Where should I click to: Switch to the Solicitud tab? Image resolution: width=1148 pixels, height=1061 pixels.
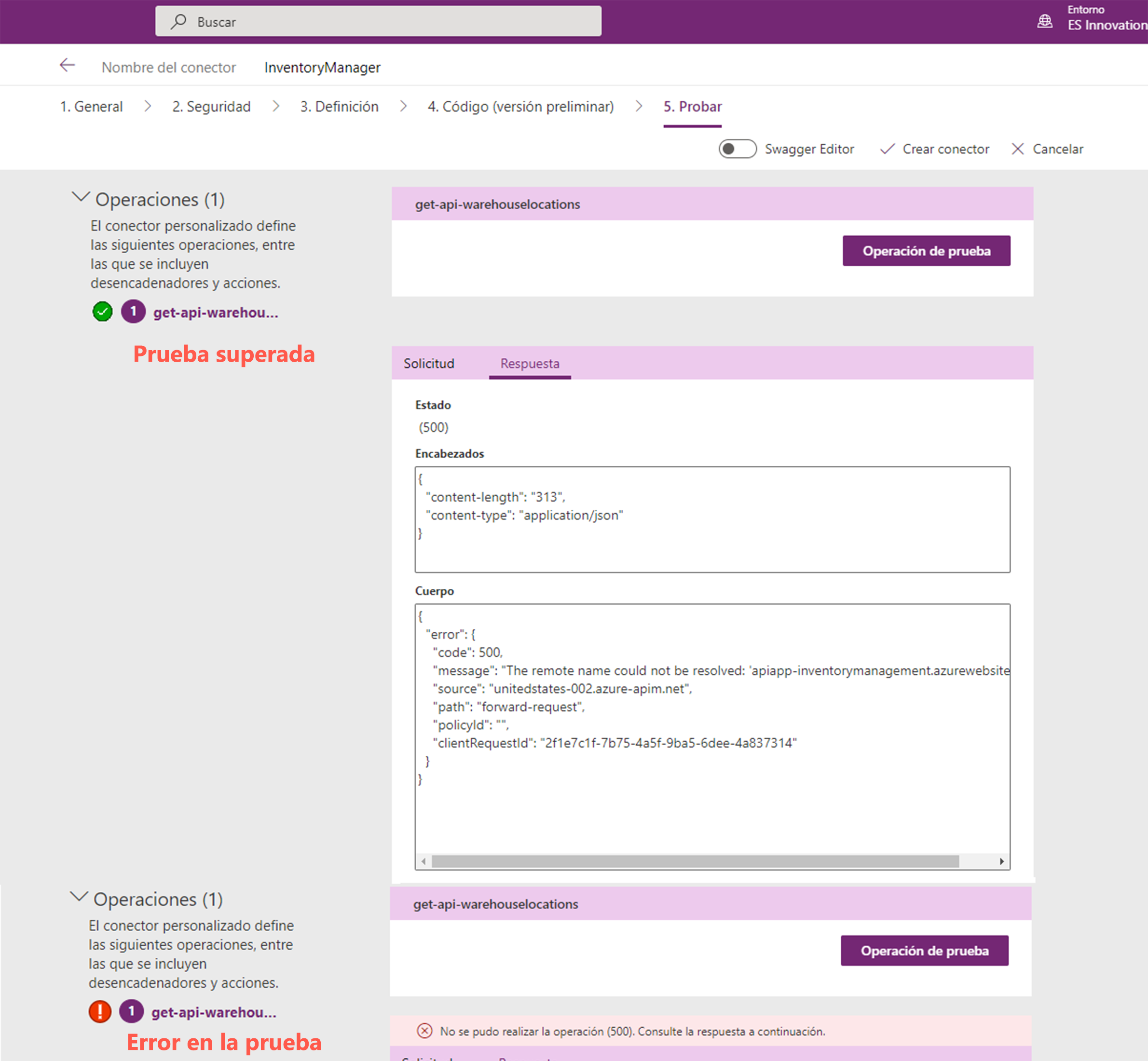pyautogui.click(x=428, y=364)
